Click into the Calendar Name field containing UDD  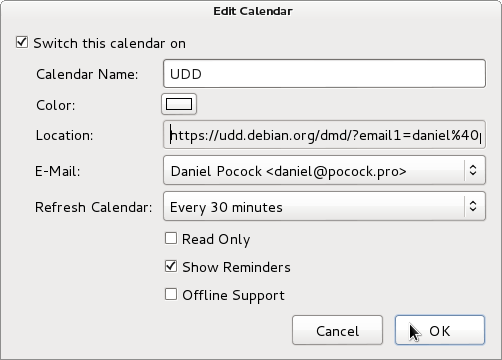tap(324, 74)
